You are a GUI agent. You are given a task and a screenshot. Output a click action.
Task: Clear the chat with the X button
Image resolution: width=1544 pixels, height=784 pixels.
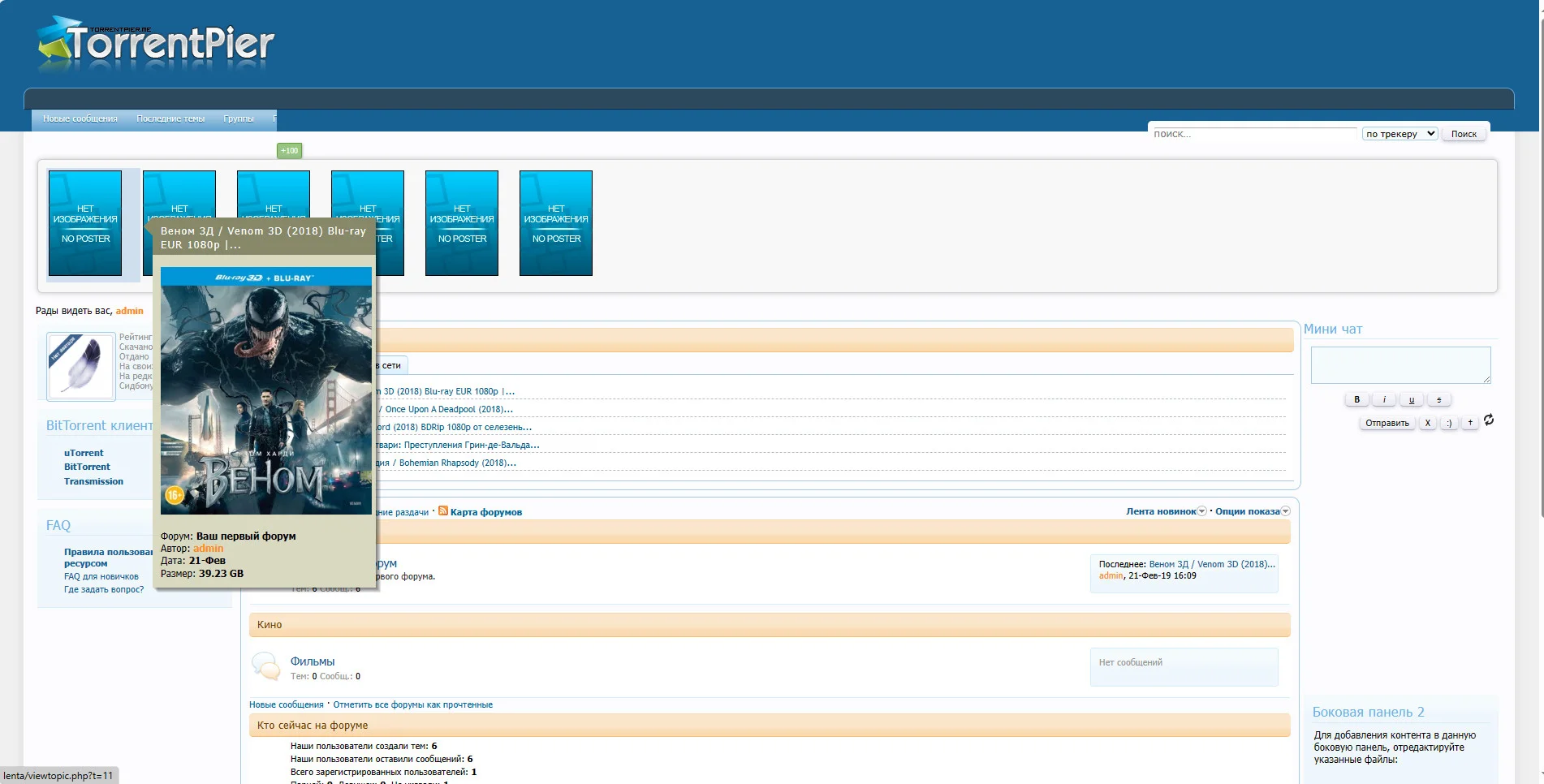click(x=1428, y=423)
